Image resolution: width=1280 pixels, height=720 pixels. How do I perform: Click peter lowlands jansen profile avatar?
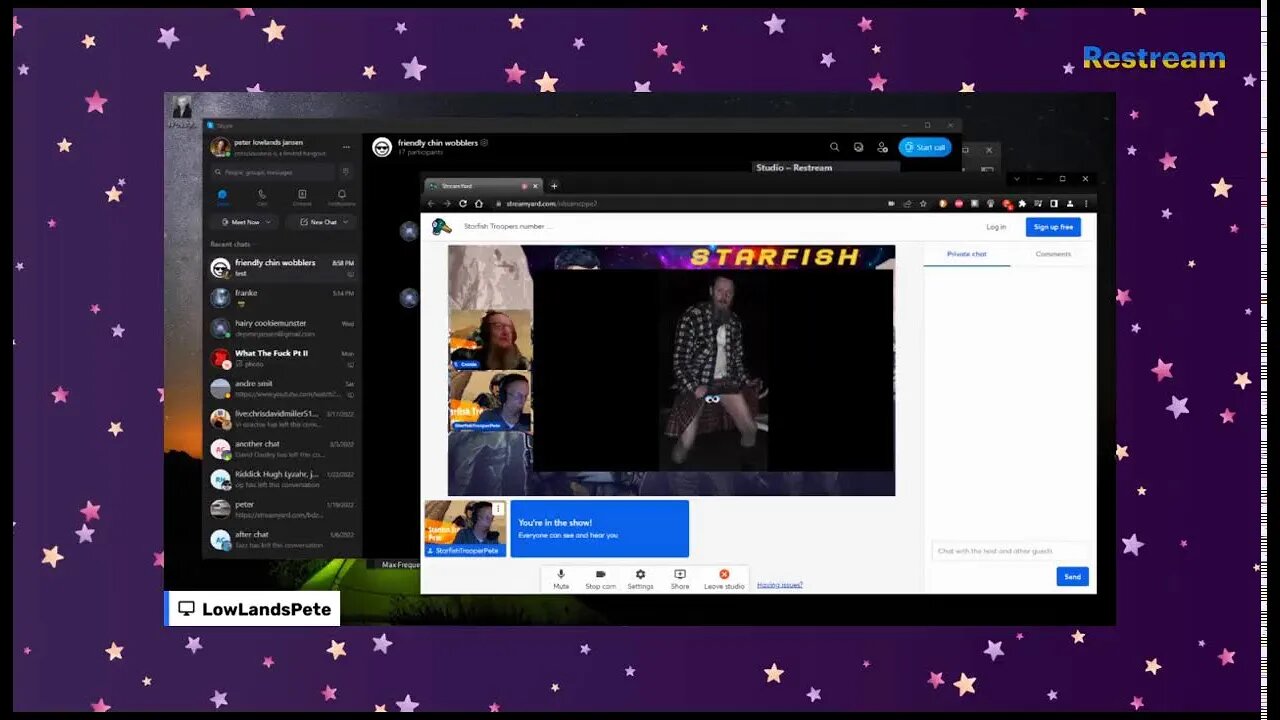pos(220,147)
